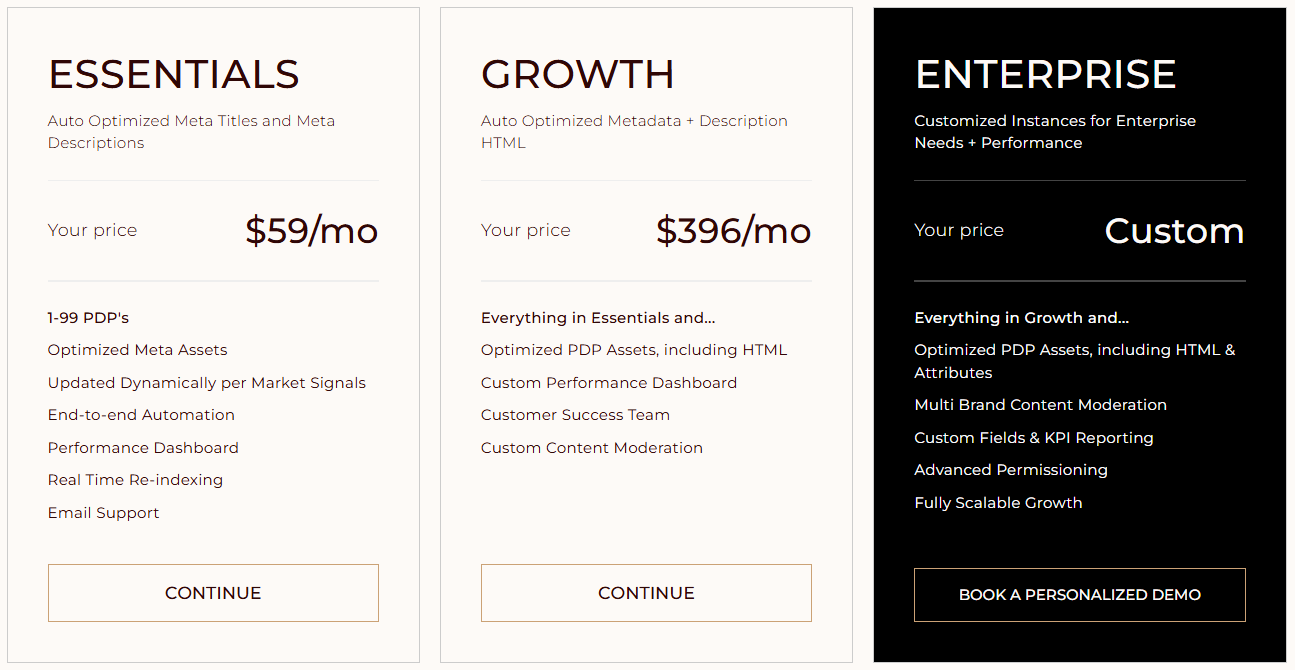Click the Real Time Re-indexing feature
The width and height of the screenshot is (1295, 670).
[135, 480]
